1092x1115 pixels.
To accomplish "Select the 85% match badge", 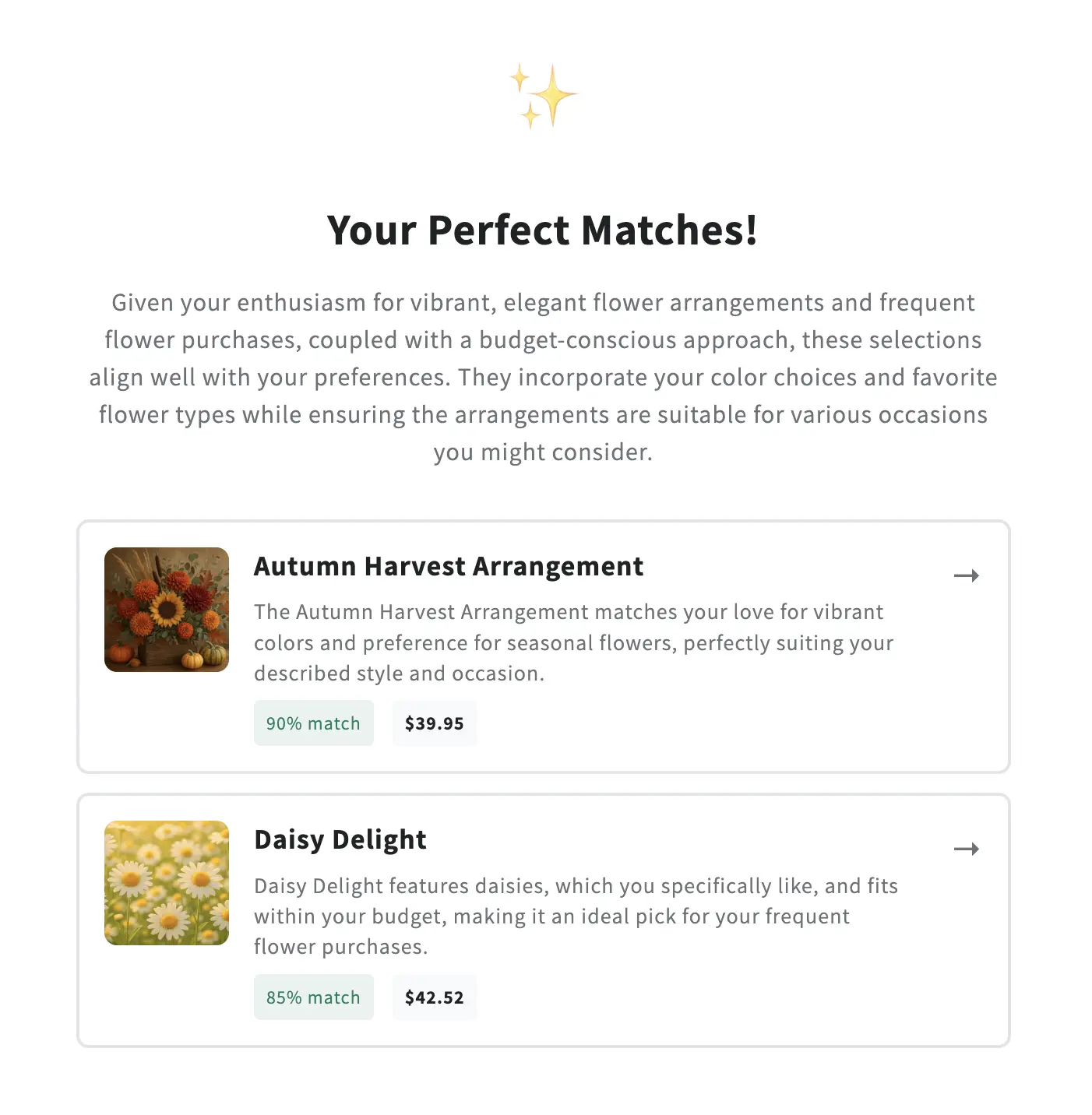I will (313, 997).
